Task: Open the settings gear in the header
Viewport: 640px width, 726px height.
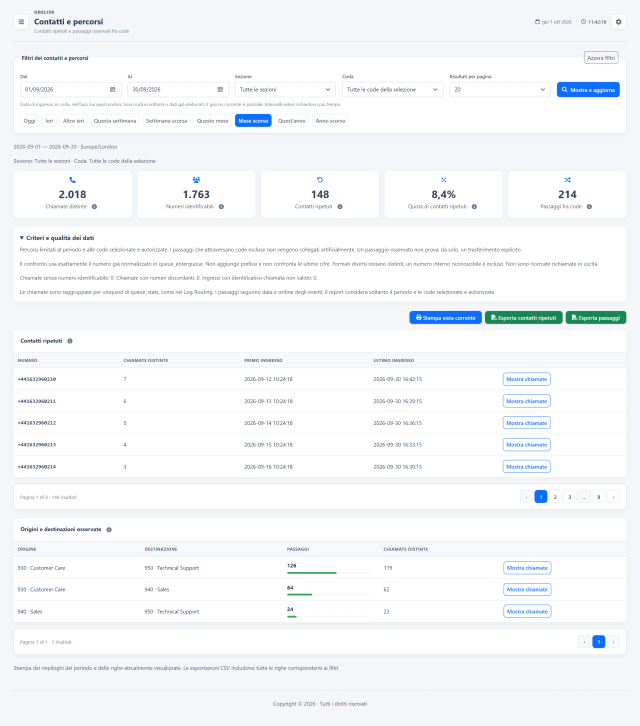Action: (x=618, y=22)
